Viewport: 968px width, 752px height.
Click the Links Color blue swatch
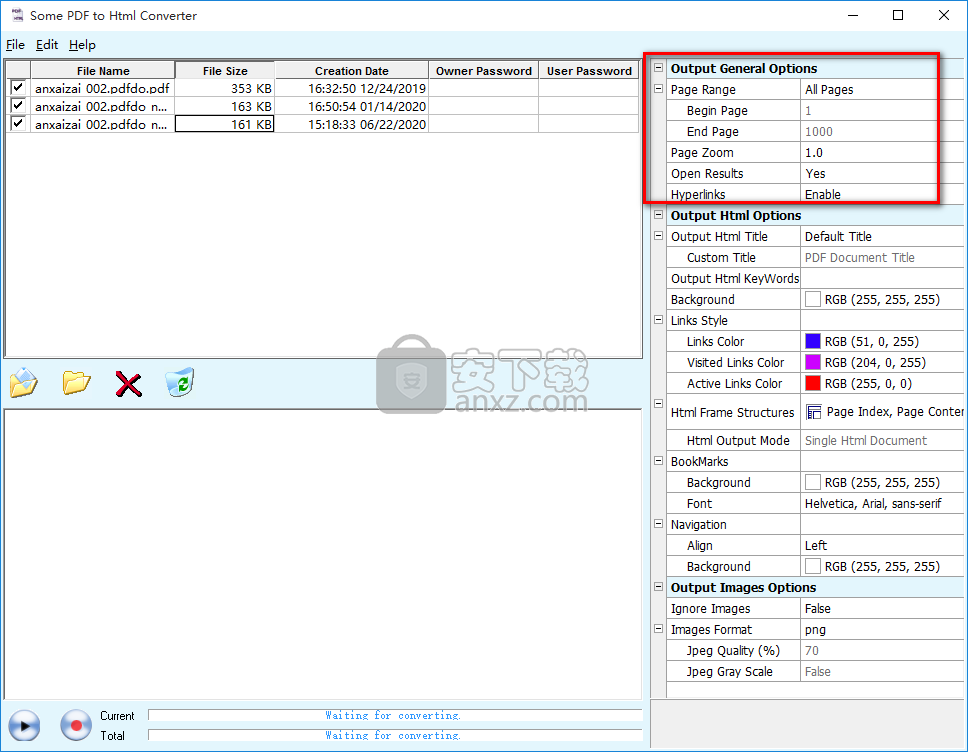coord(813,341)
